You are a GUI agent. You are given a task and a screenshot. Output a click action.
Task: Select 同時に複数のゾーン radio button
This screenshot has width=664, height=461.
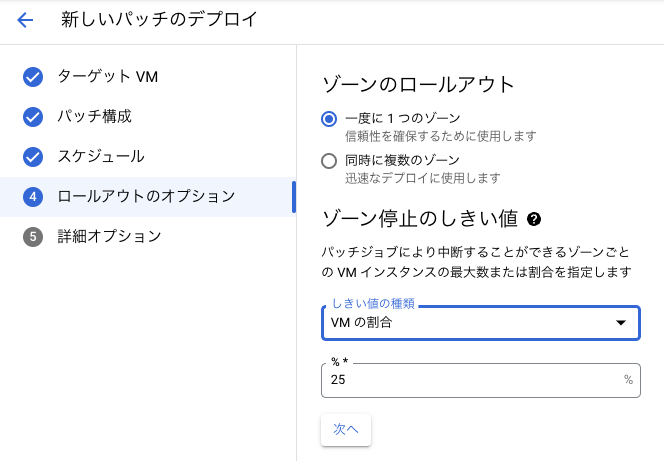[329, 160]
